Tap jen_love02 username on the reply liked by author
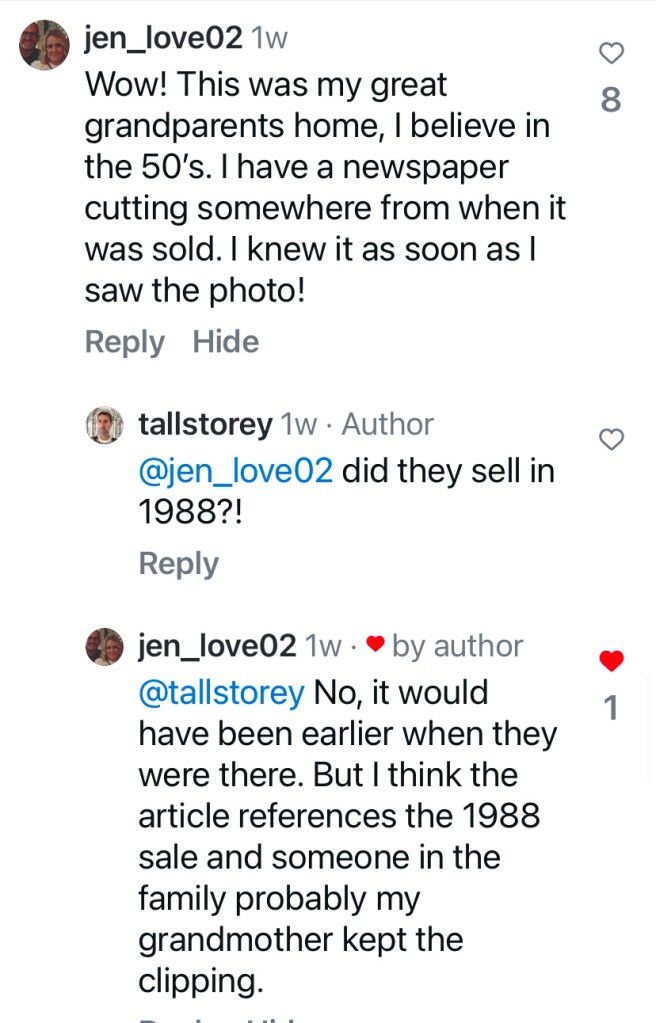The width and height of the screenshot is (656, 1023). click(217, 646)
